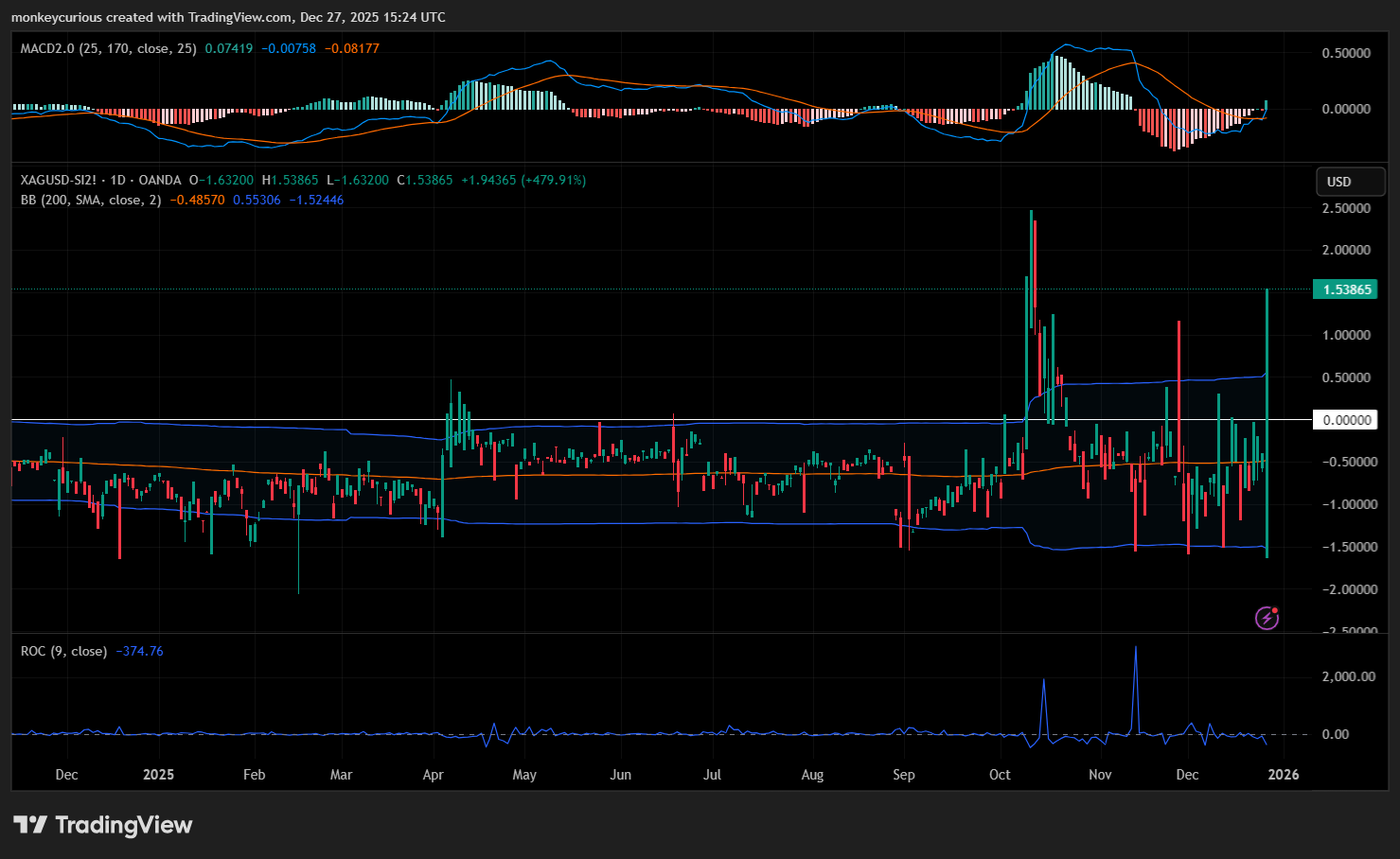The width and height of the screenshot is (1400, 859).
Task: Click the green 1.53865 current price label
Action: click(x=1345, y=289)
